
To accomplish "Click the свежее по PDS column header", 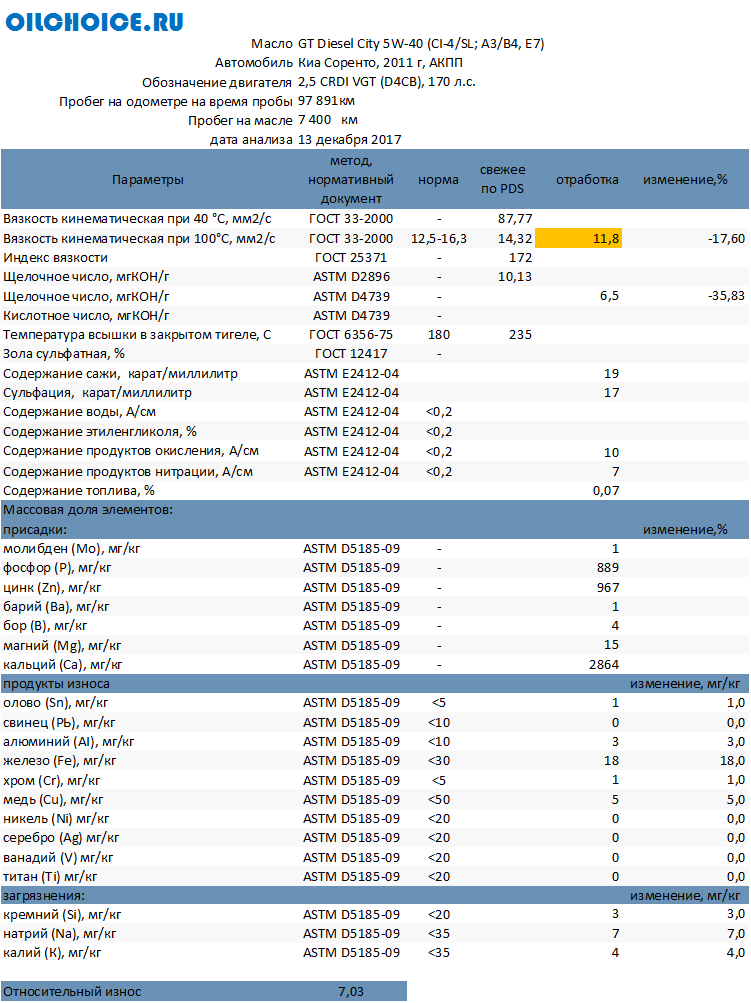I will click(x=502, y=179).
